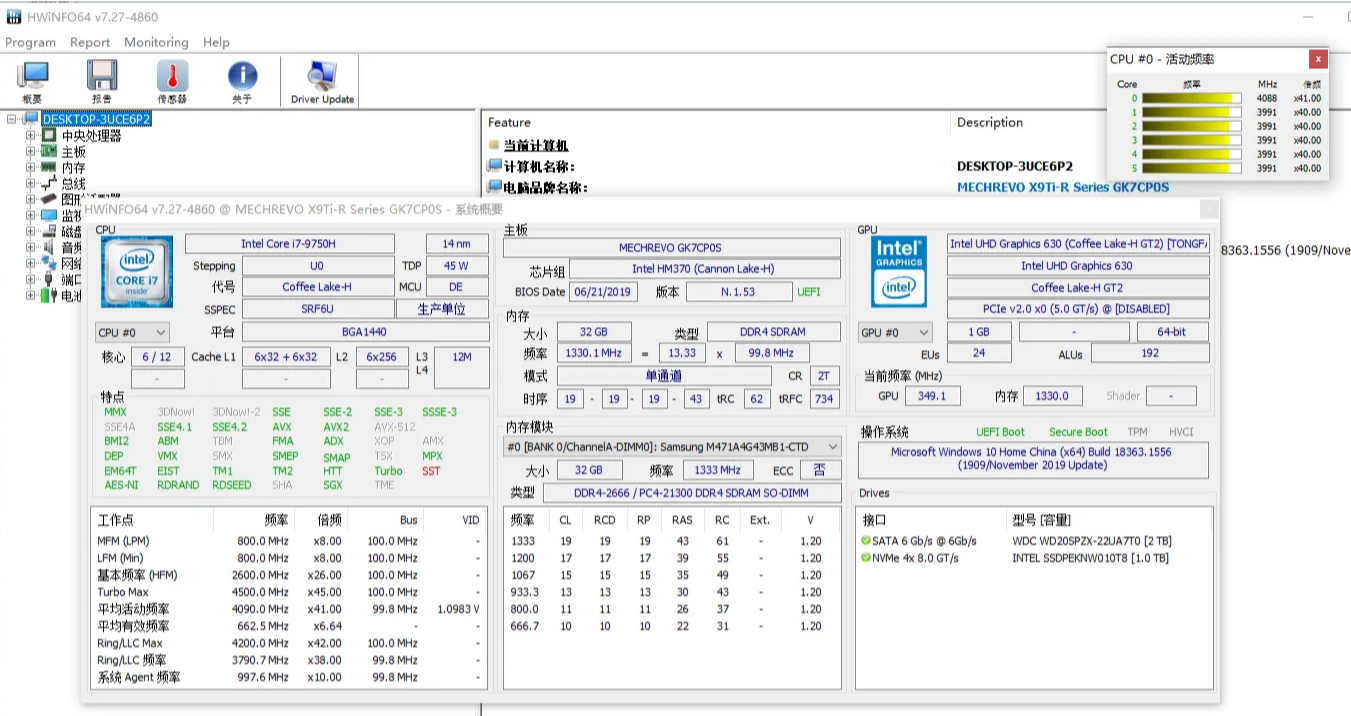The height and width of the screenshot is (716, 1351).
Task: Click the MECHREVO X9Ti-R Series brand link
Action: 1062,187
